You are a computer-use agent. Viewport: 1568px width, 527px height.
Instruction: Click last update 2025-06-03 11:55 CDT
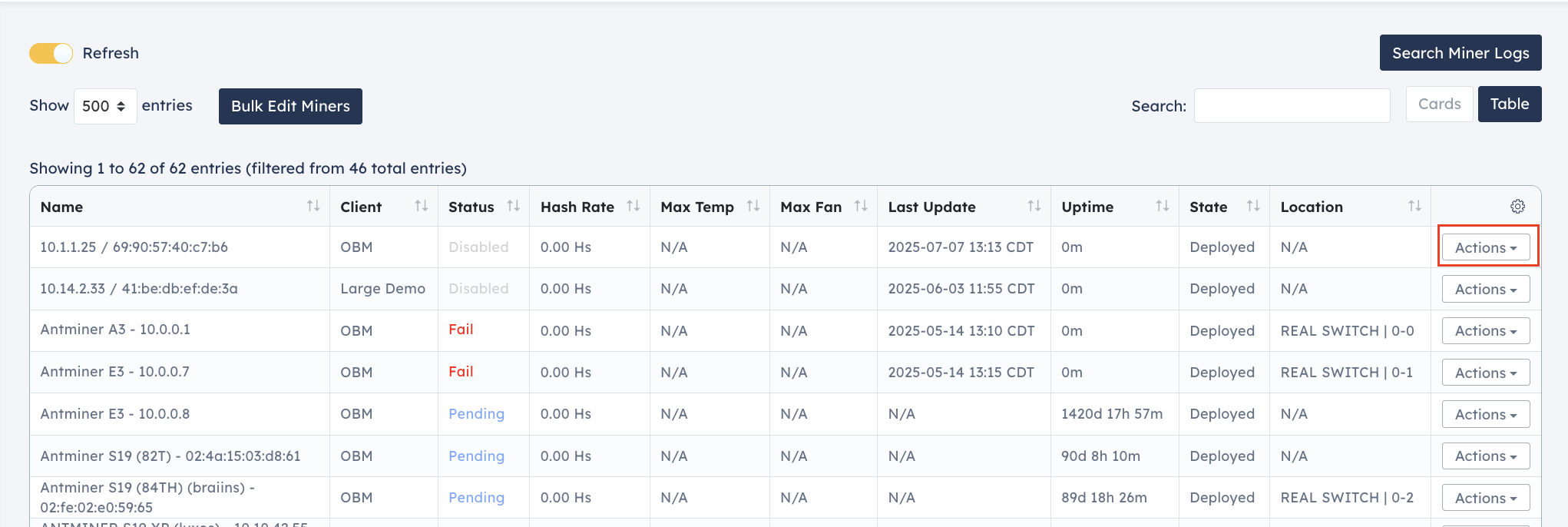tap(961, 289)
